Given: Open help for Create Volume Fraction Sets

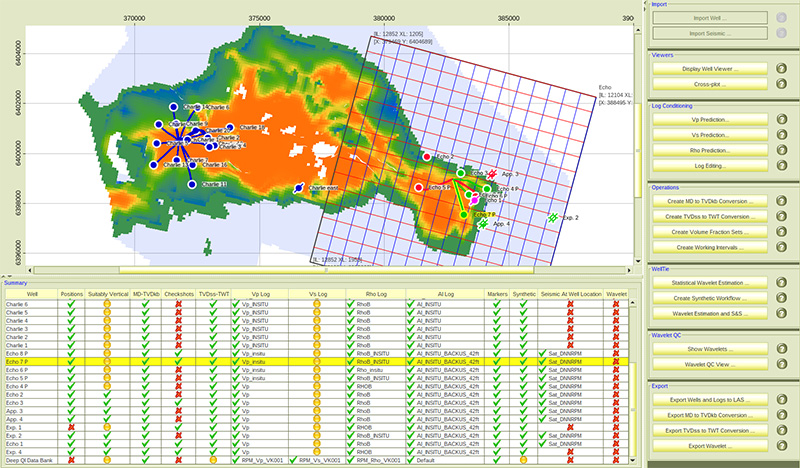Looking at the screenshot, I should 780,231.
